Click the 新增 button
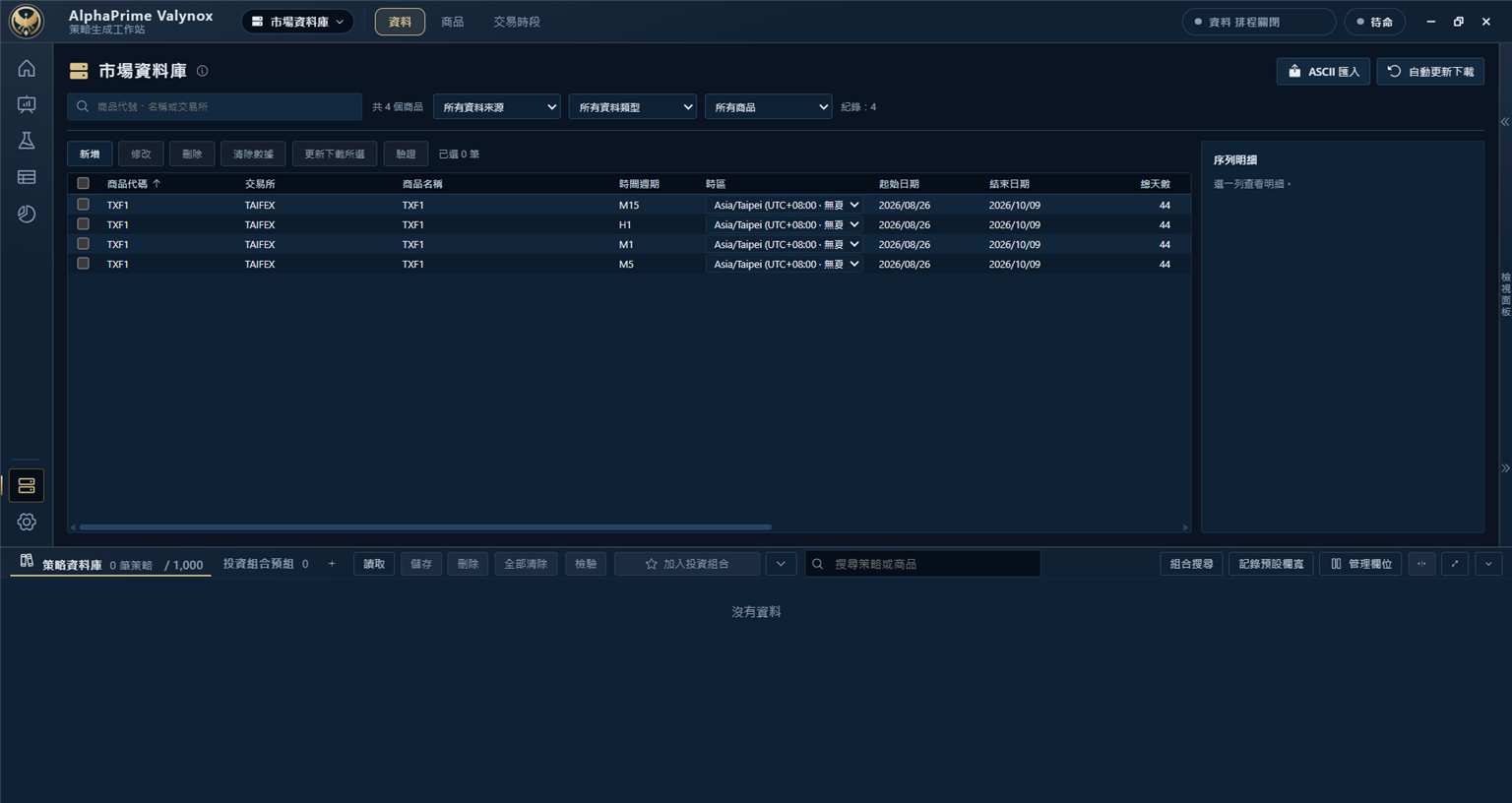The height and width of the screenshot is (803, 1512). tap(90, 154)
